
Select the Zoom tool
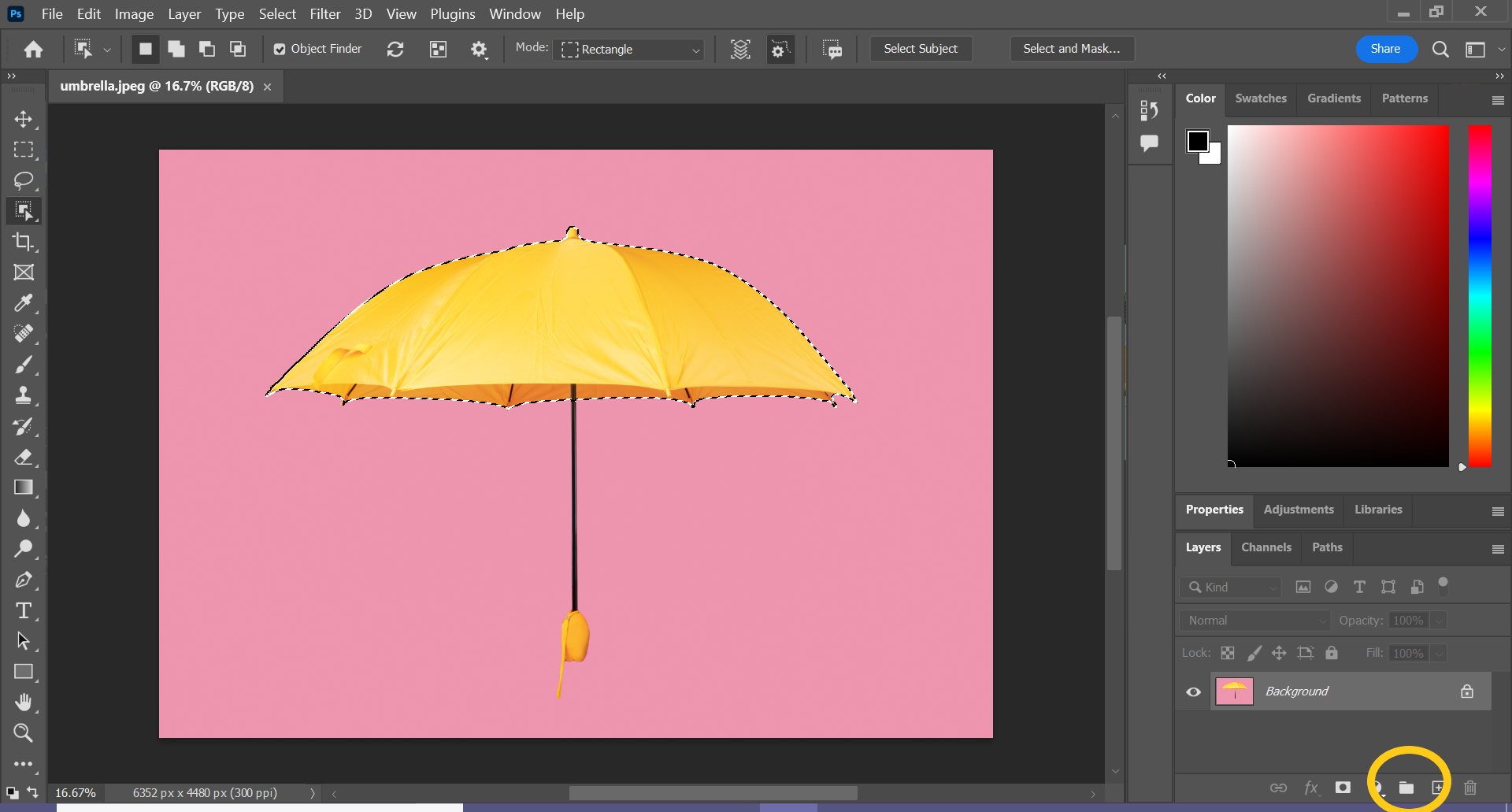point(24,733)
